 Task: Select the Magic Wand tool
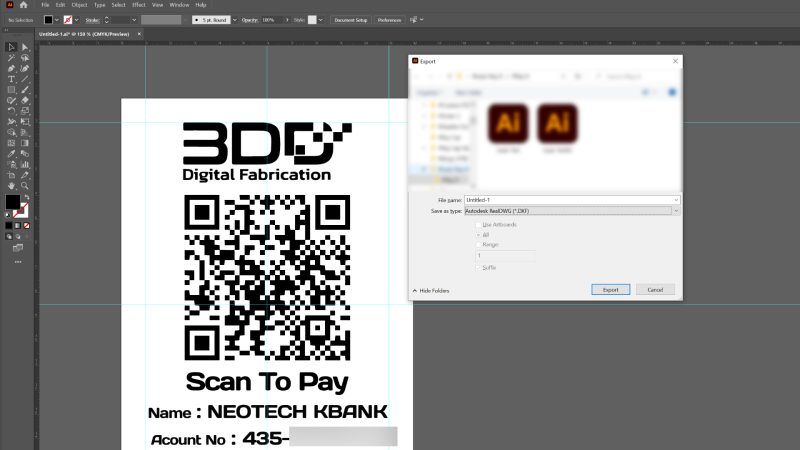[11, 58]
